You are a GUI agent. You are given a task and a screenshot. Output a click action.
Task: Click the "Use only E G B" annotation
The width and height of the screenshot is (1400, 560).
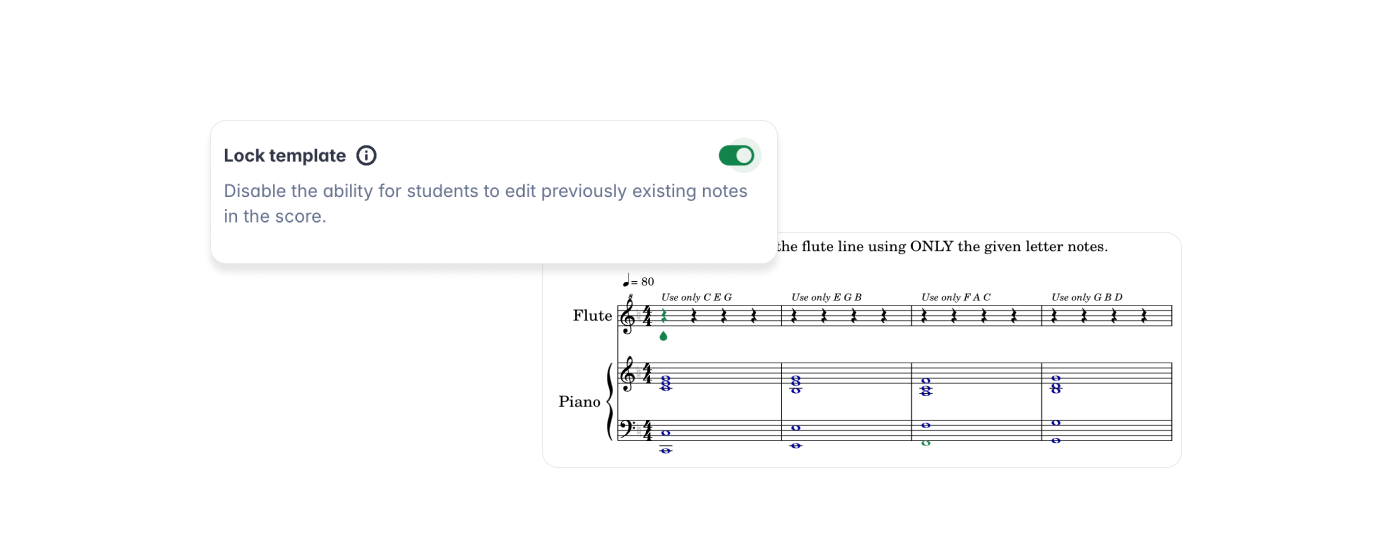click(x=826, y=297)
